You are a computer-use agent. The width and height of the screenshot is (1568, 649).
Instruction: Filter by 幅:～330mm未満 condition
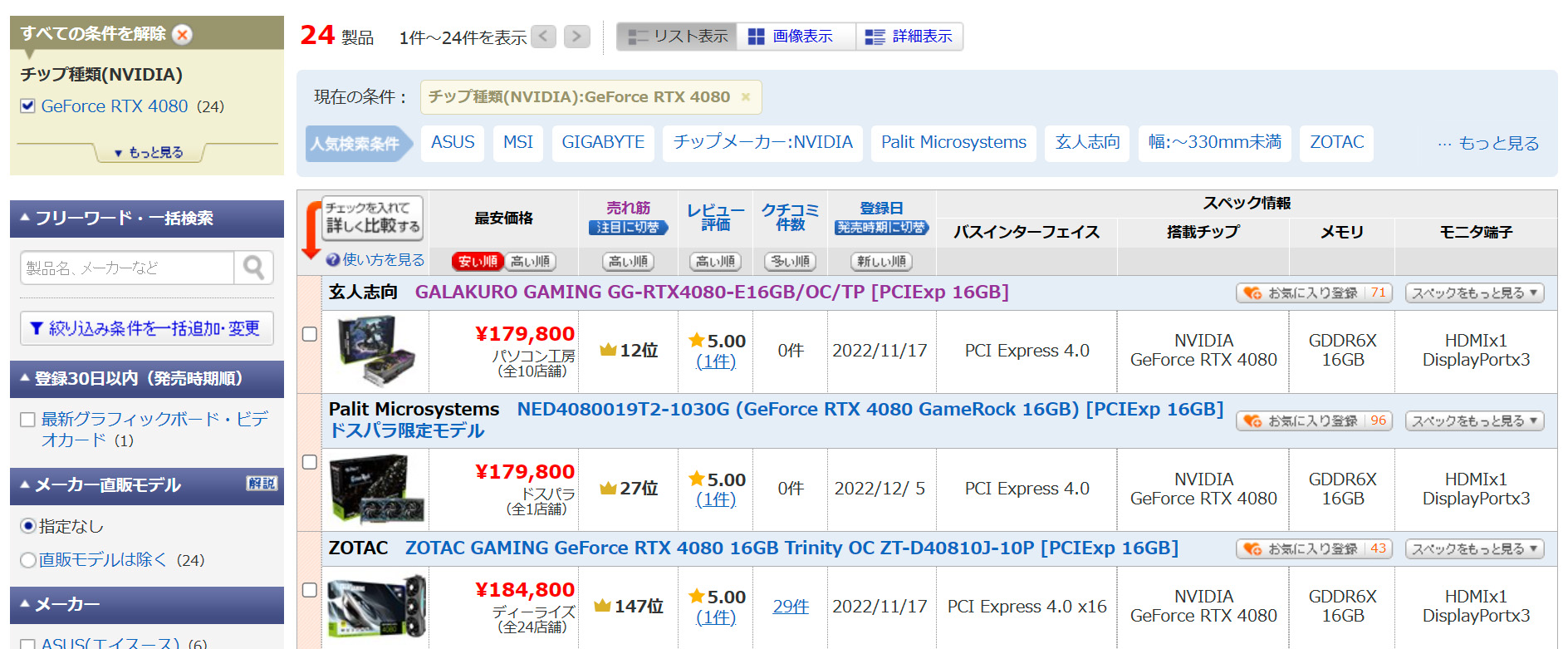(1214, 143)
